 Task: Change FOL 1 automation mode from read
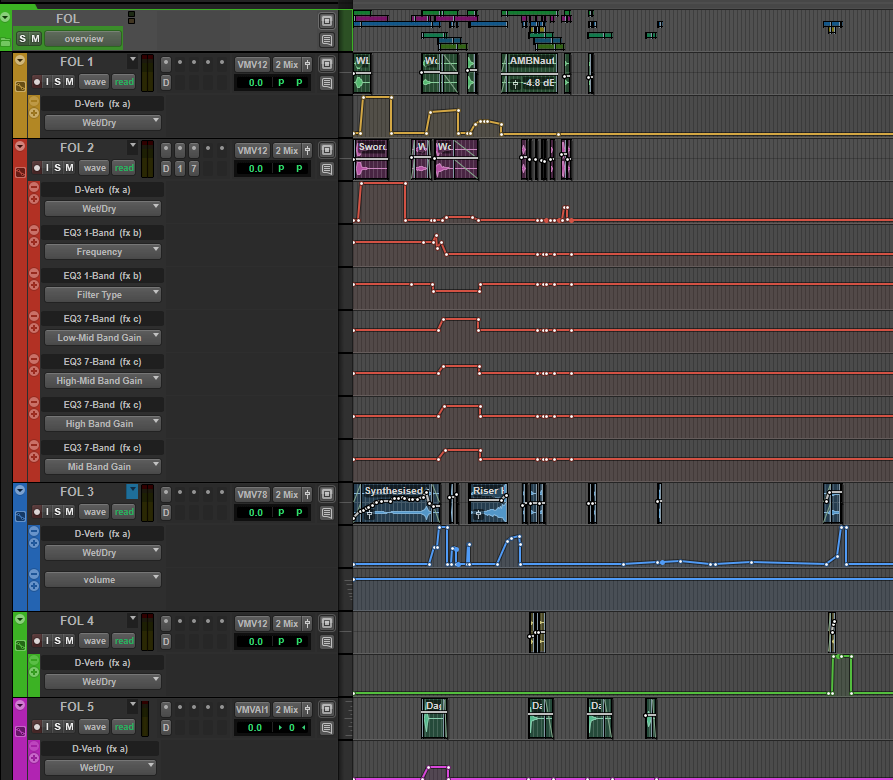pyautogui.click(x=124, y=82)
